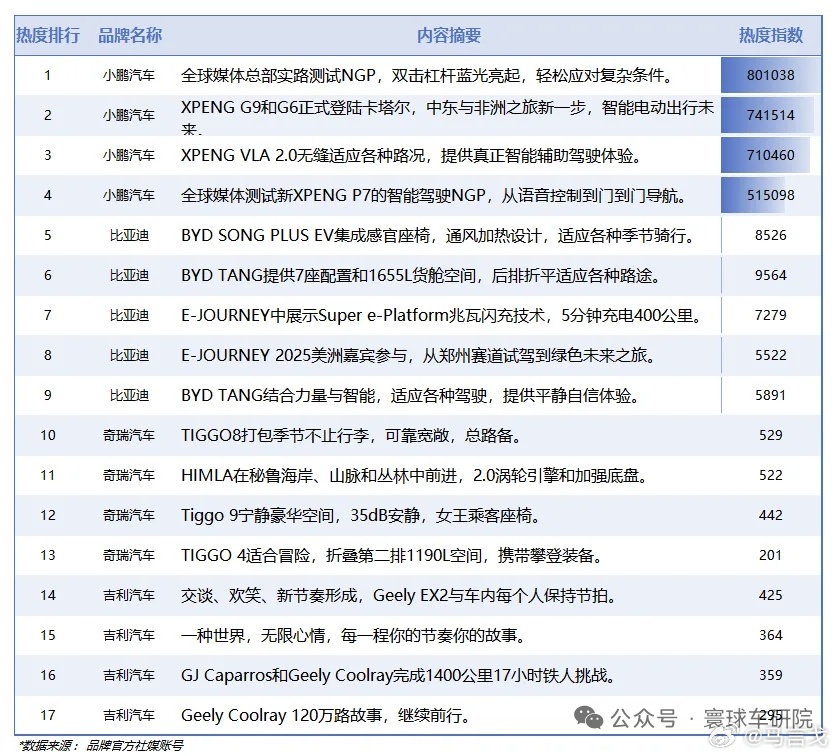Select heat value 201
This screenshot has width=837, height=756.
[771, 556]
